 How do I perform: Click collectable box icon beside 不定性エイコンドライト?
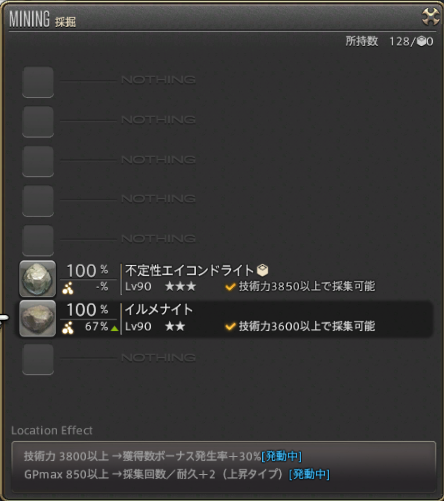coord(263,270)
